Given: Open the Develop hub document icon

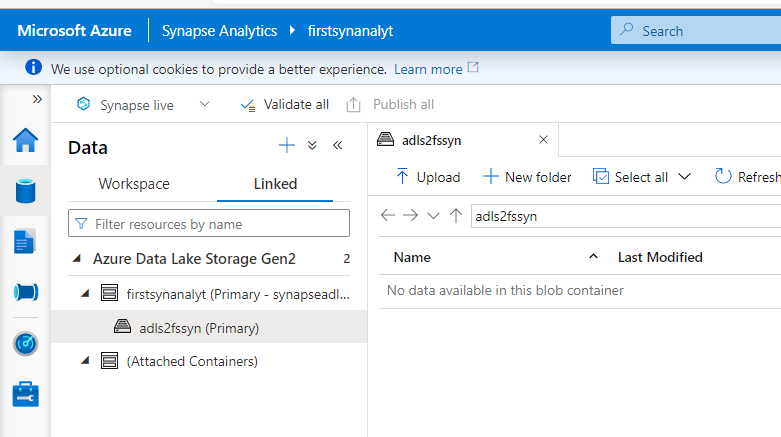Looking at the screenshot, I should point(24,242).
